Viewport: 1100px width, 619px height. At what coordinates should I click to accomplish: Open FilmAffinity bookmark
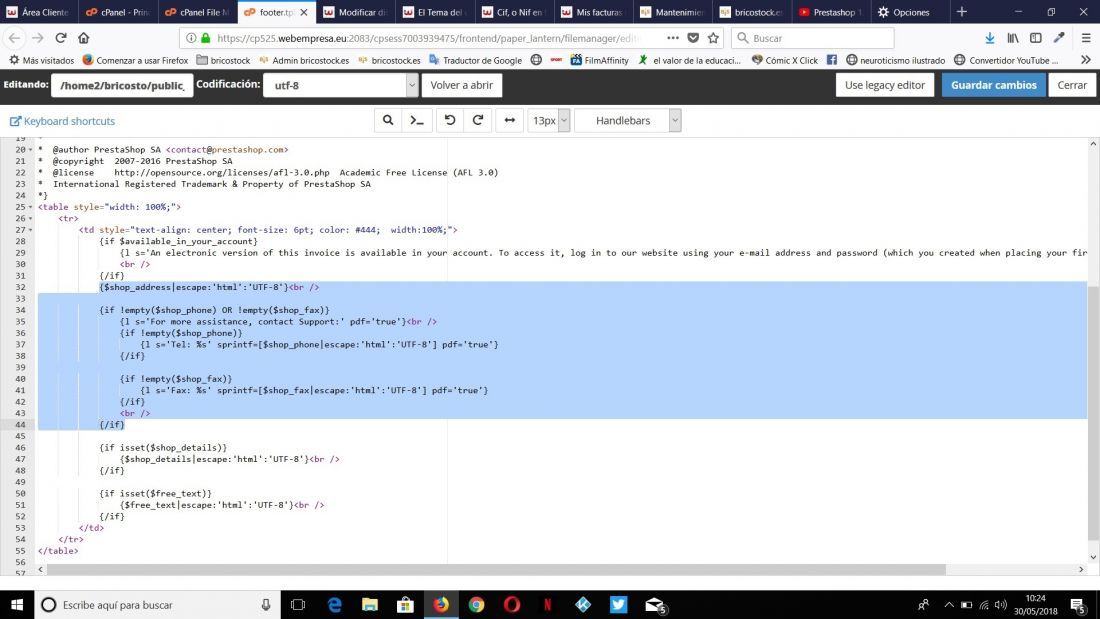click(x=599, y=60)
